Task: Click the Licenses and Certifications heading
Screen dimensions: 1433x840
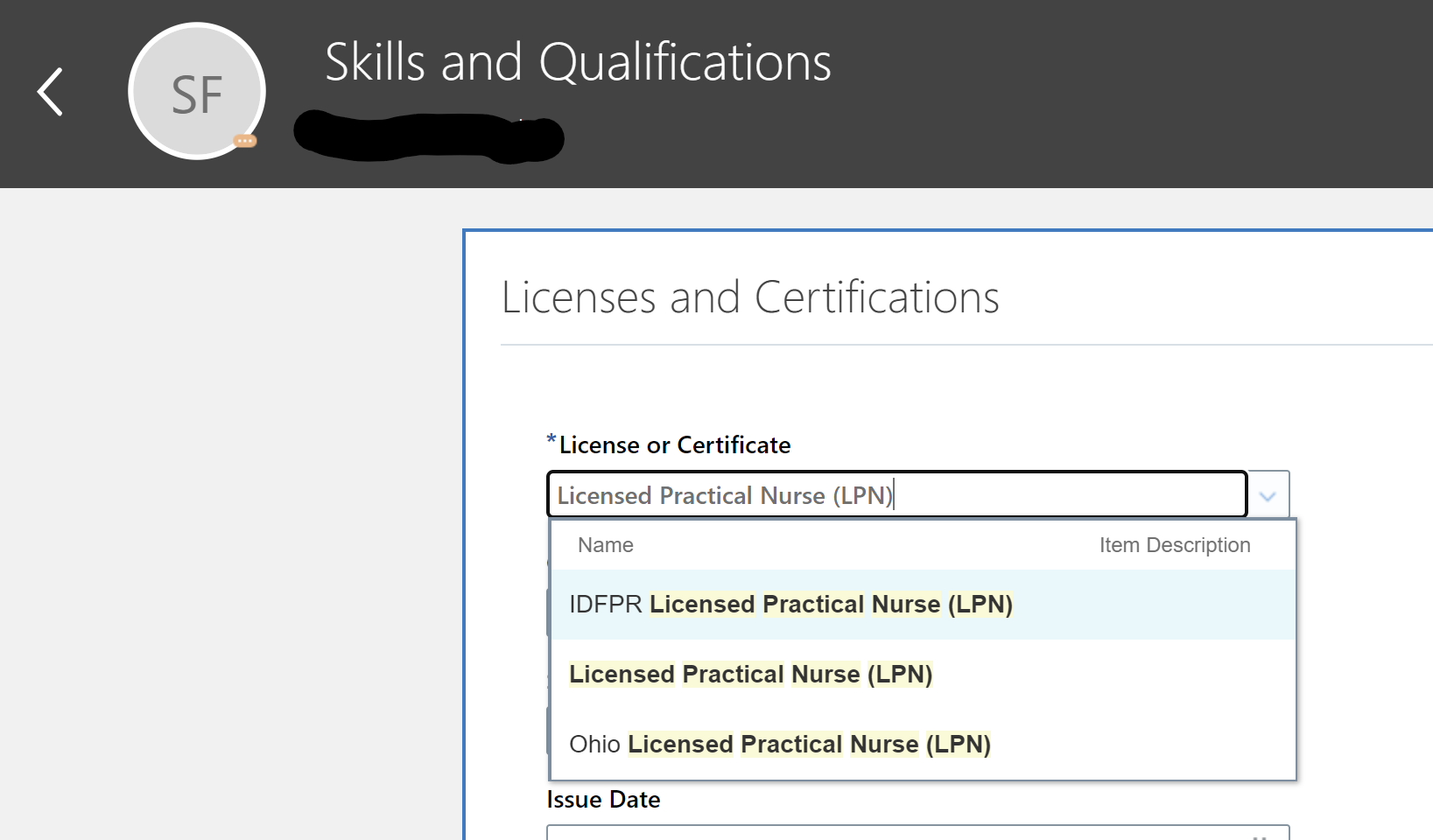Action: (x=750, y=297)
